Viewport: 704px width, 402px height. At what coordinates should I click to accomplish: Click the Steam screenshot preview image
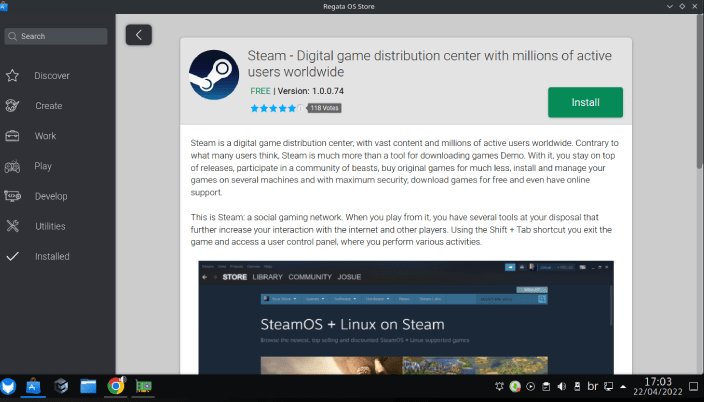(x=406, y=317)
